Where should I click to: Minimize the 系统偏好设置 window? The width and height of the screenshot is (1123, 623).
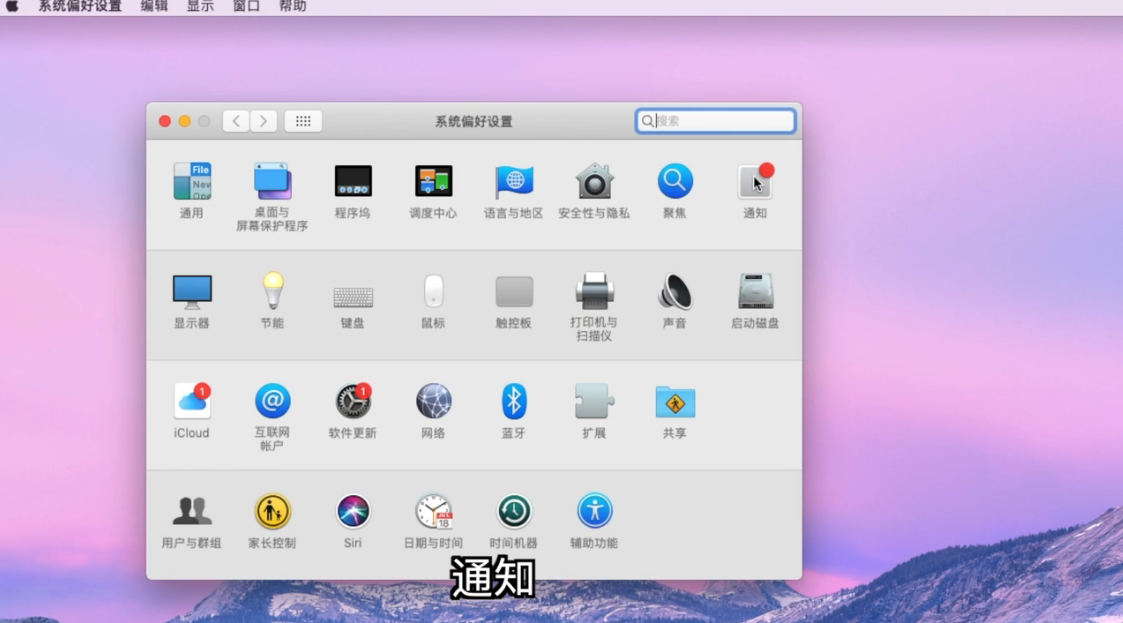pyautogui.click(x=185, y=121)
